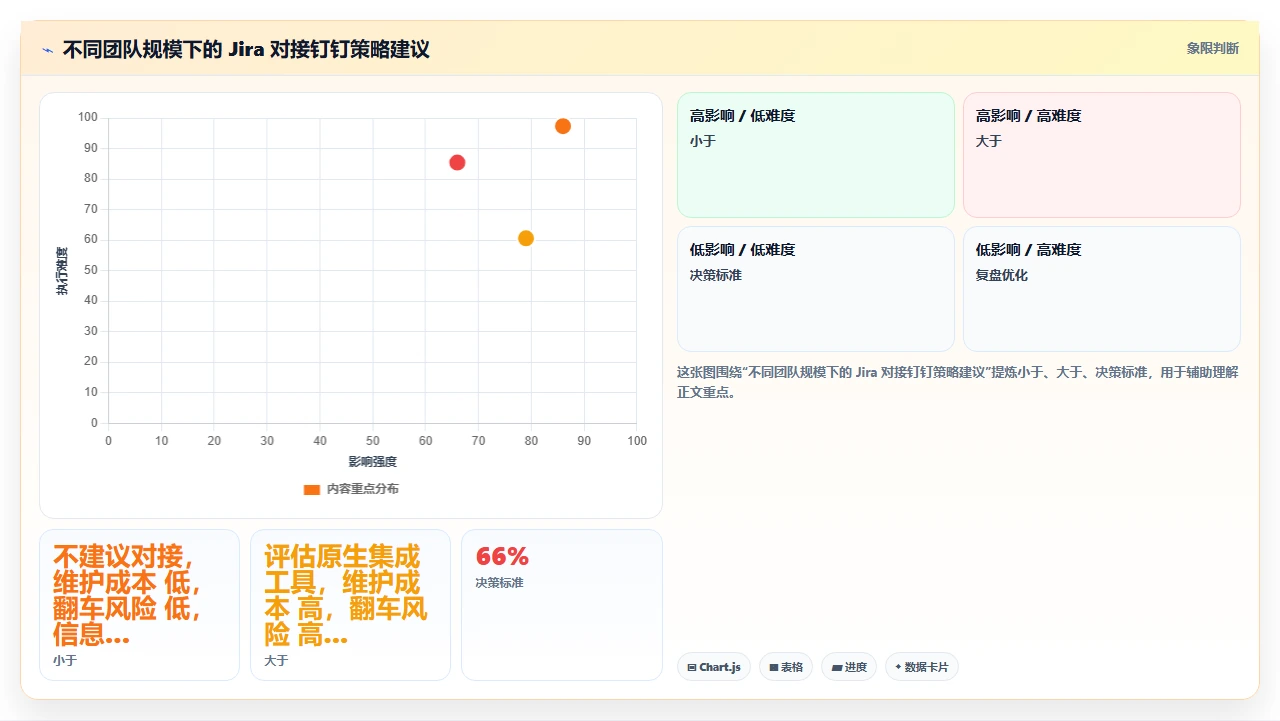Viewport: 1280px width, 721px height.
Task: Click the summary paragraph starting 这张图围绕
Action: (958, 382)
